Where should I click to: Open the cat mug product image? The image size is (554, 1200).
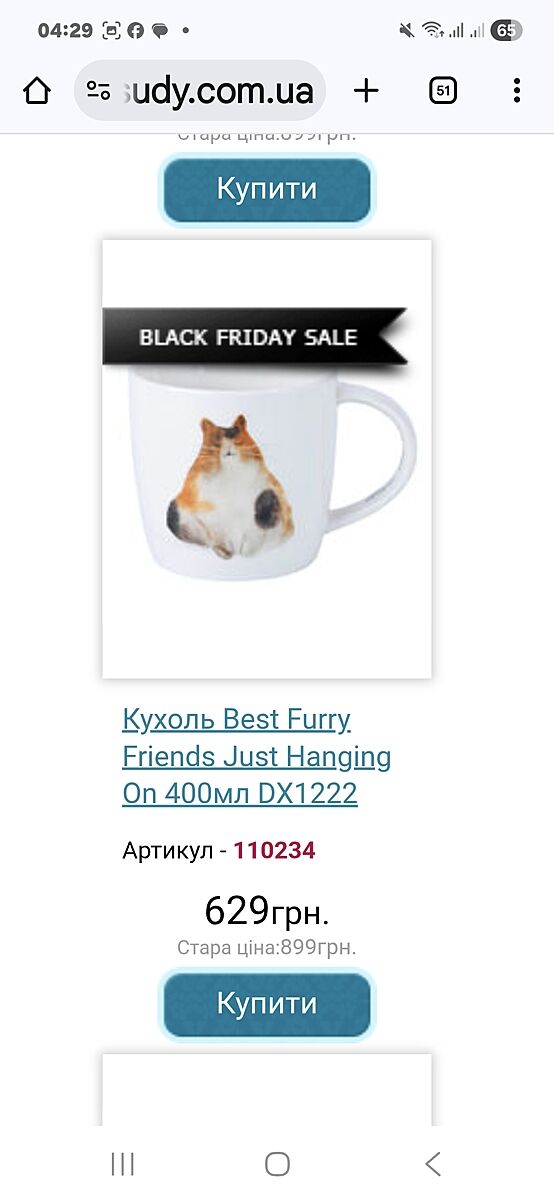pyautogui.click(x=267, y=459)
